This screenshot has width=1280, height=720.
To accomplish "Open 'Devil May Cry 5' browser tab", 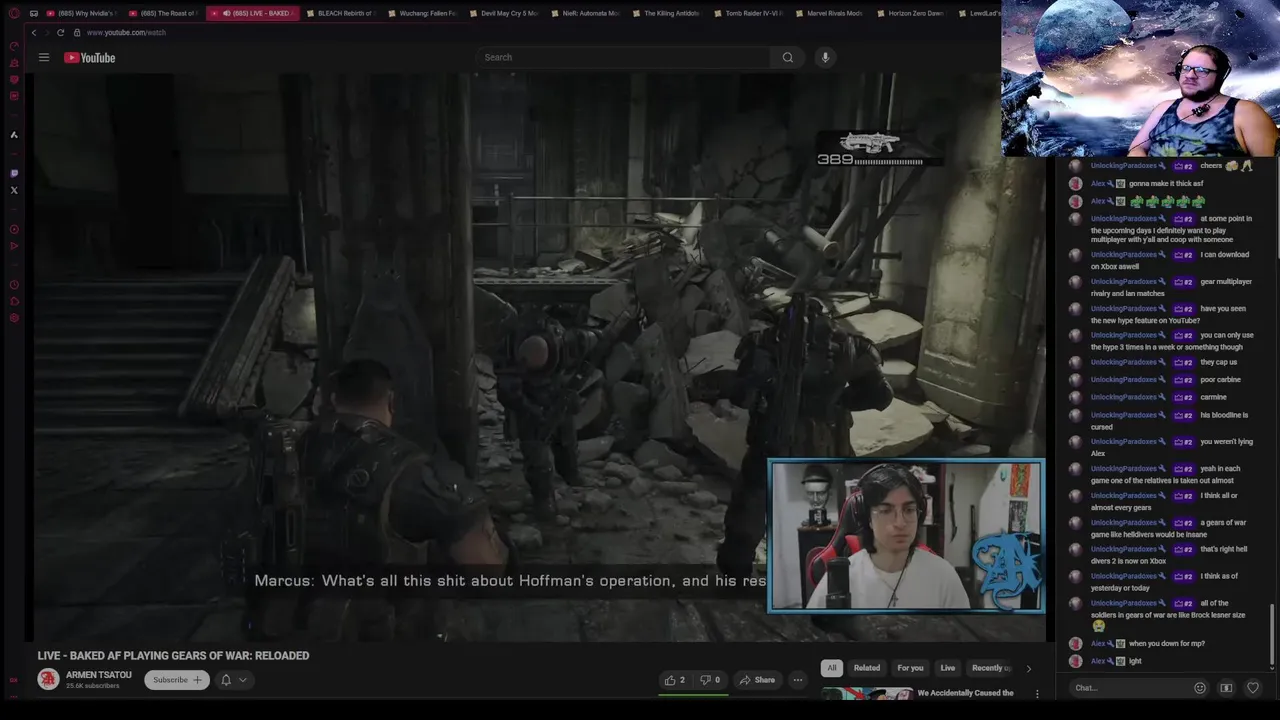I will tap(502, 13).
